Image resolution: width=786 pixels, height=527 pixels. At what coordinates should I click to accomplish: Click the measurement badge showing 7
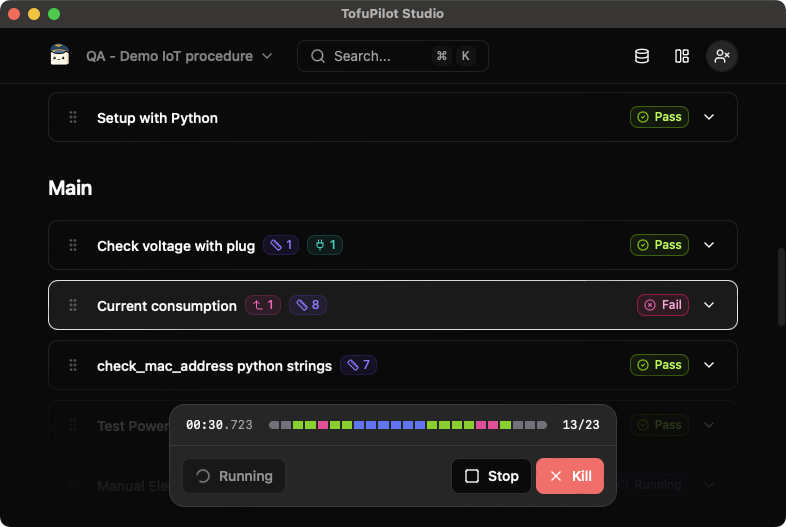tap(358, 365)
